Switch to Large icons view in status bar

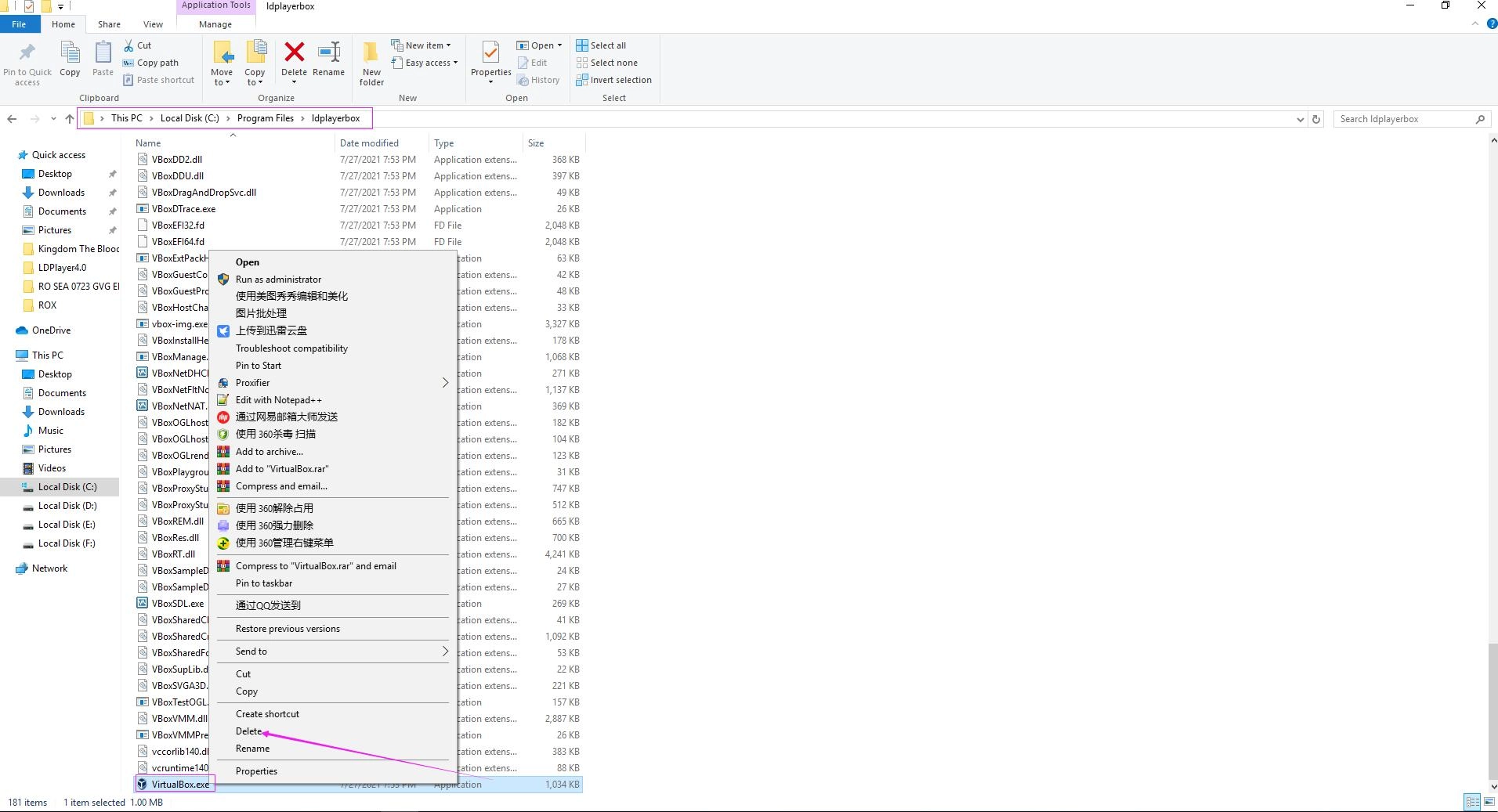pos(1489,802)
